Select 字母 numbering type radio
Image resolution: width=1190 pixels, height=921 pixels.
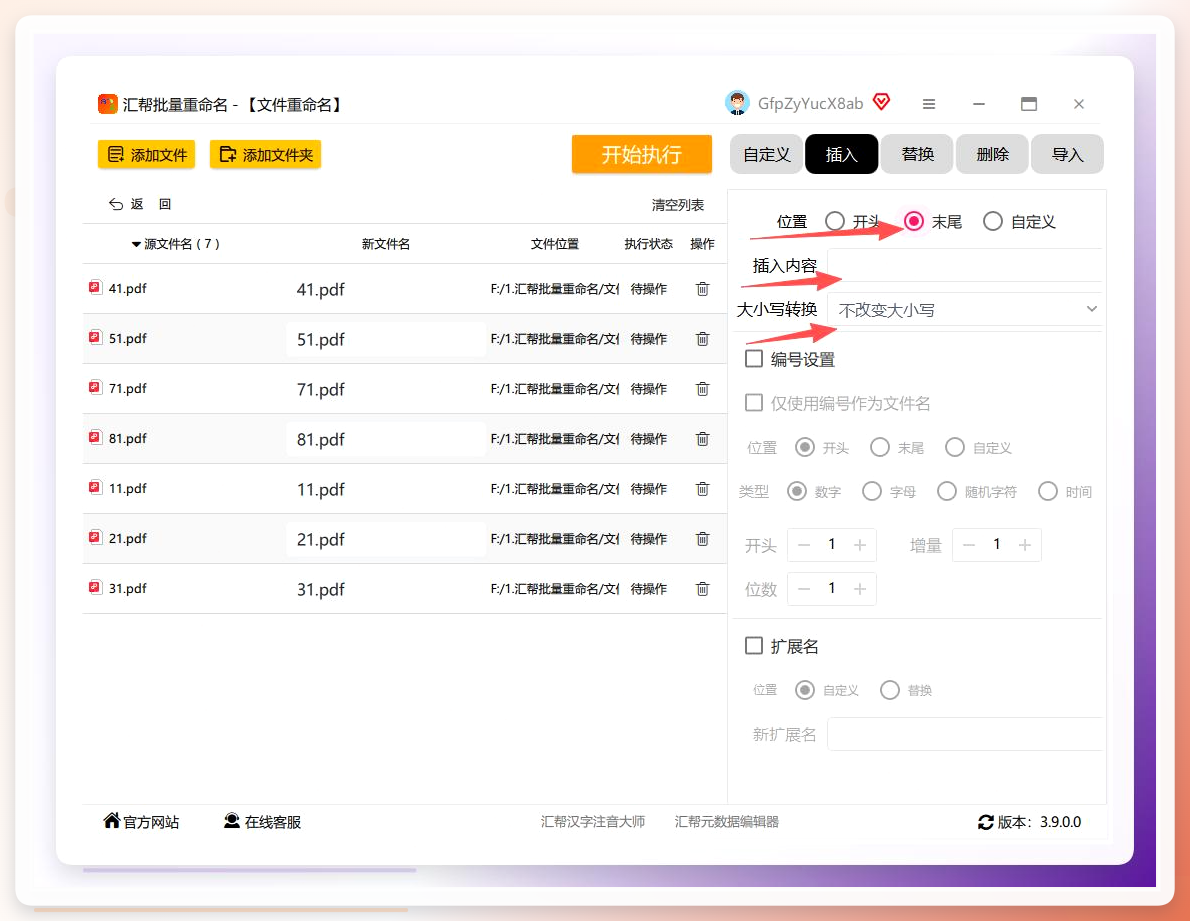point(872,492)
